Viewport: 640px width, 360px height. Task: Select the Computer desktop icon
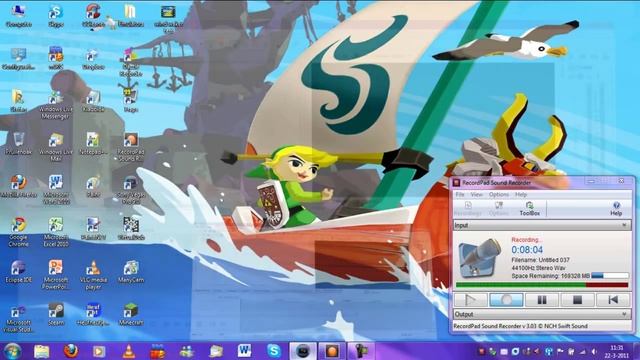pos(18,16)
